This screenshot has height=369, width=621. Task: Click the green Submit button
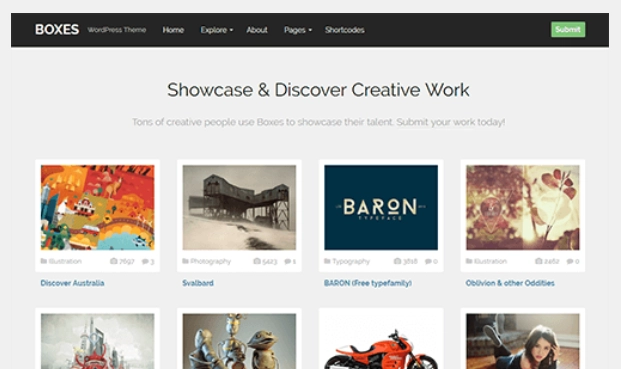(x=568, y=30)
